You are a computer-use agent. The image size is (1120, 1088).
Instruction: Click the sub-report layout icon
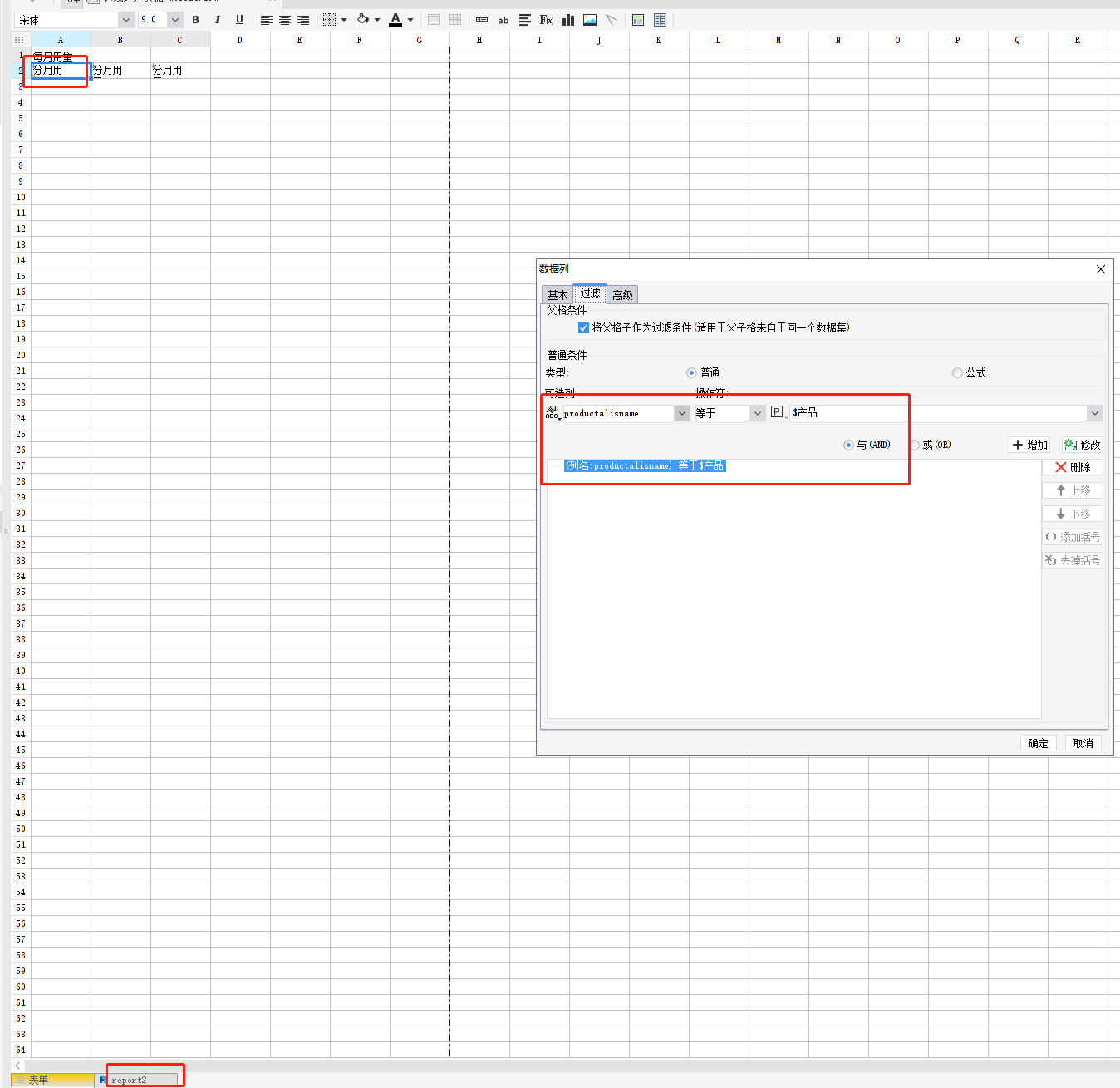point(638,20)
